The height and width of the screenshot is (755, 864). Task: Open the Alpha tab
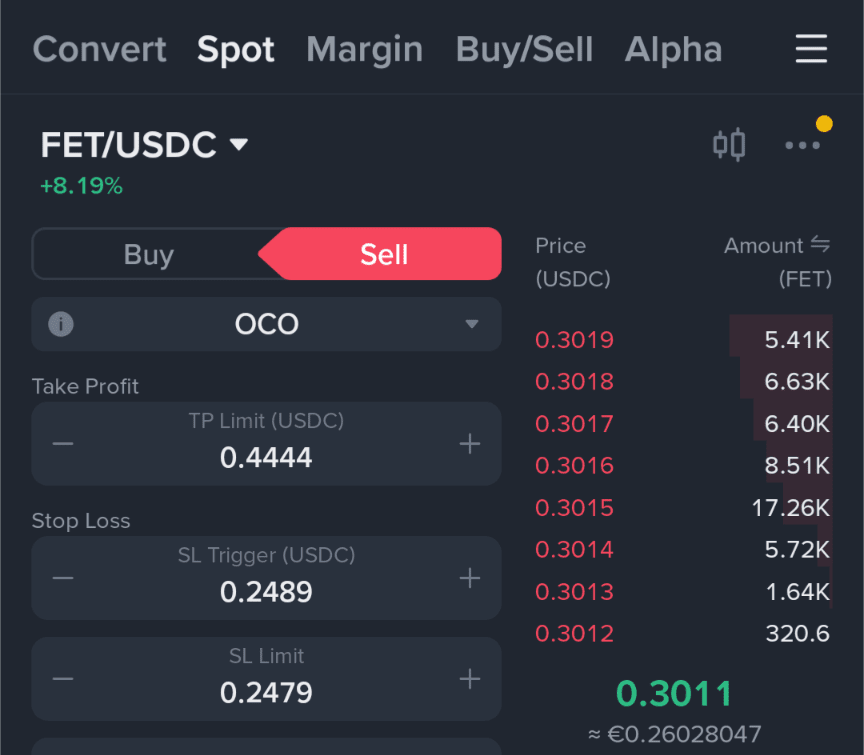[x=673, y=49]
